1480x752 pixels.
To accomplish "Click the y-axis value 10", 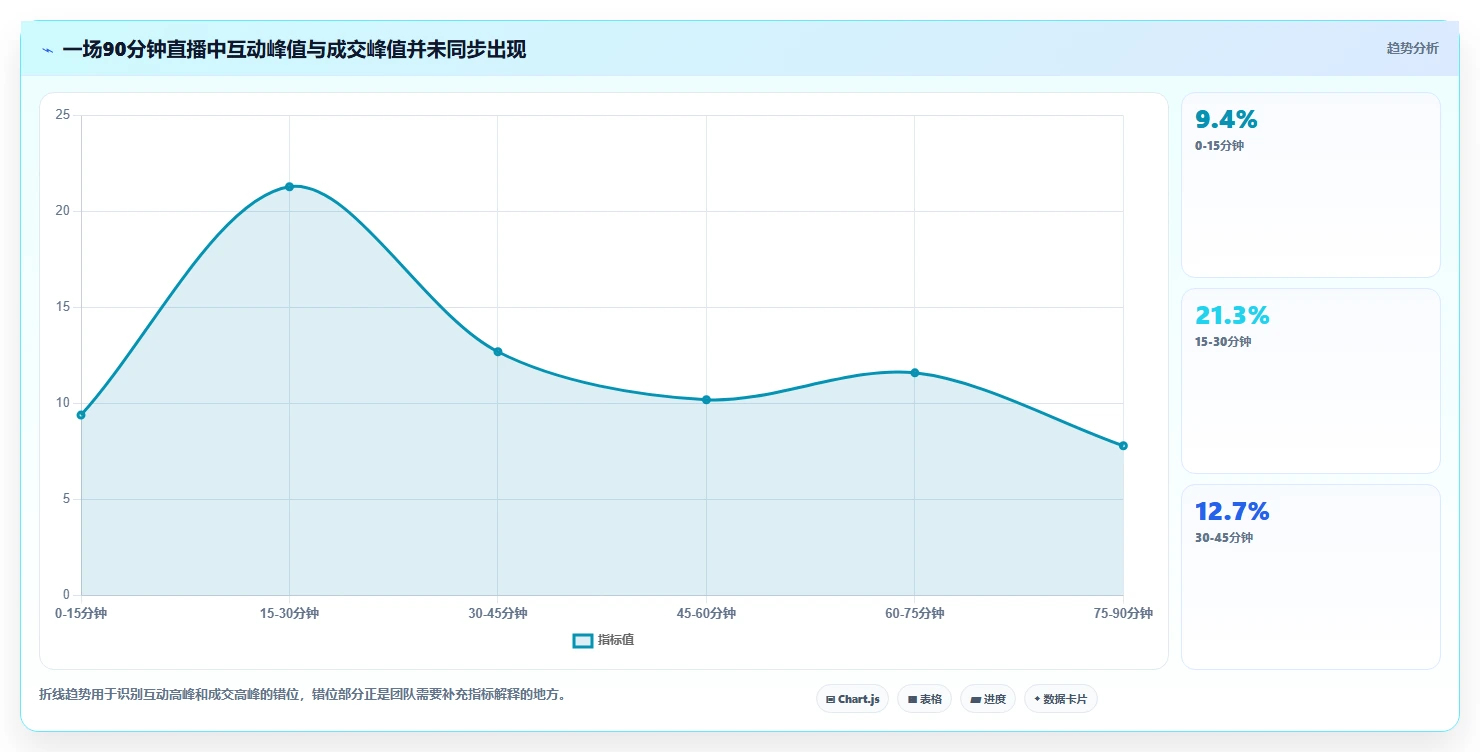I will [x=62, y=403].
